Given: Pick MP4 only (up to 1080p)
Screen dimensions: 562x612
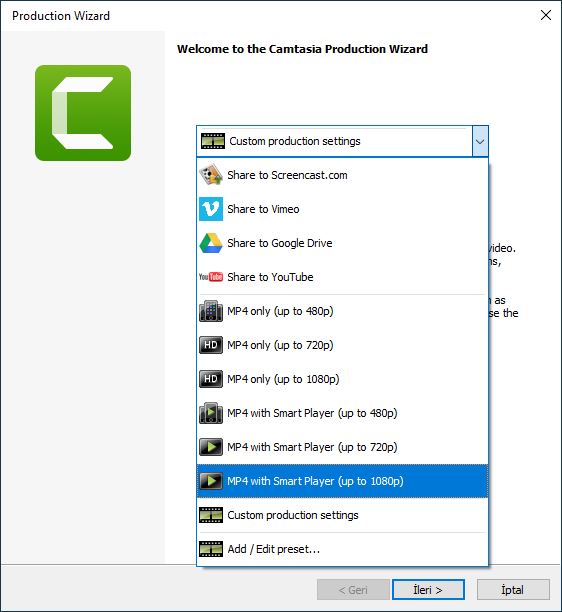Looking at the screenshot, I should tap(342, 379).
